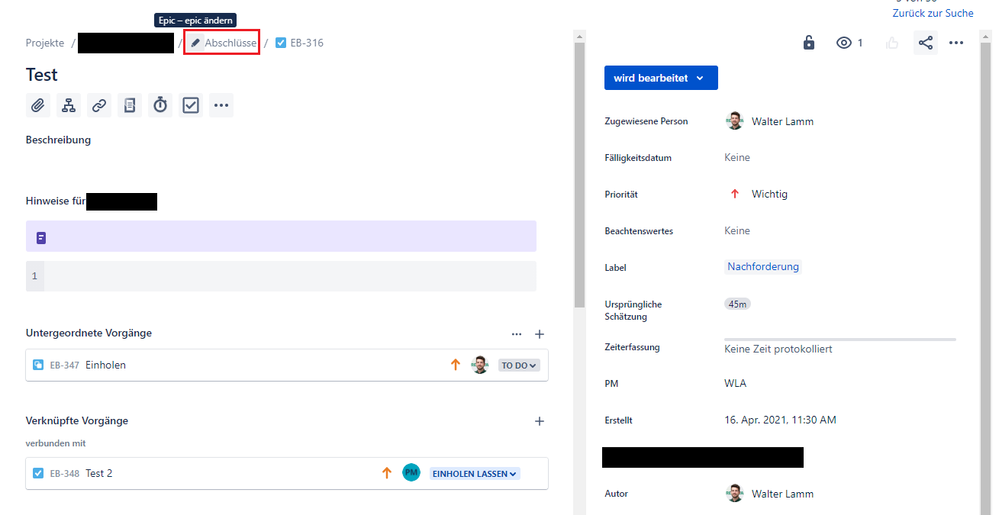Click the assignee Walter Lamm field

770,121
